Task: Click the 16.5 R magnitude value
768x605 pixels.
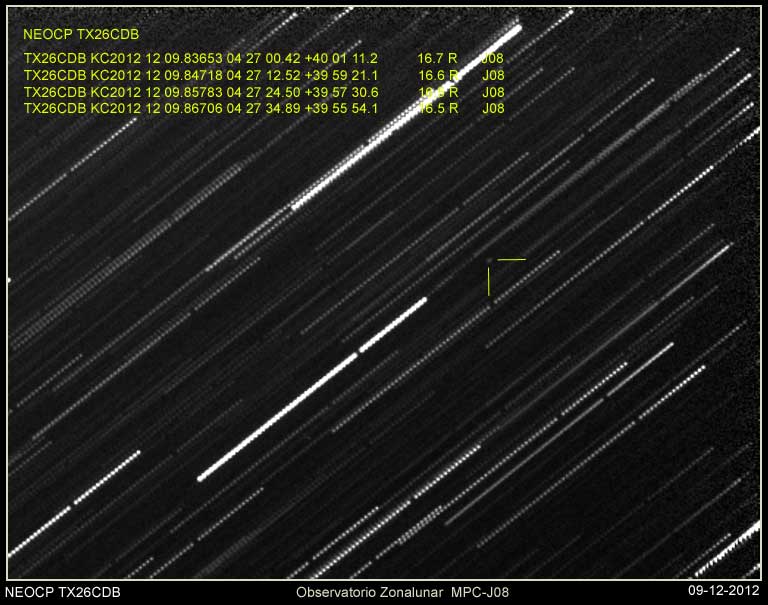Action: point(437,107)
